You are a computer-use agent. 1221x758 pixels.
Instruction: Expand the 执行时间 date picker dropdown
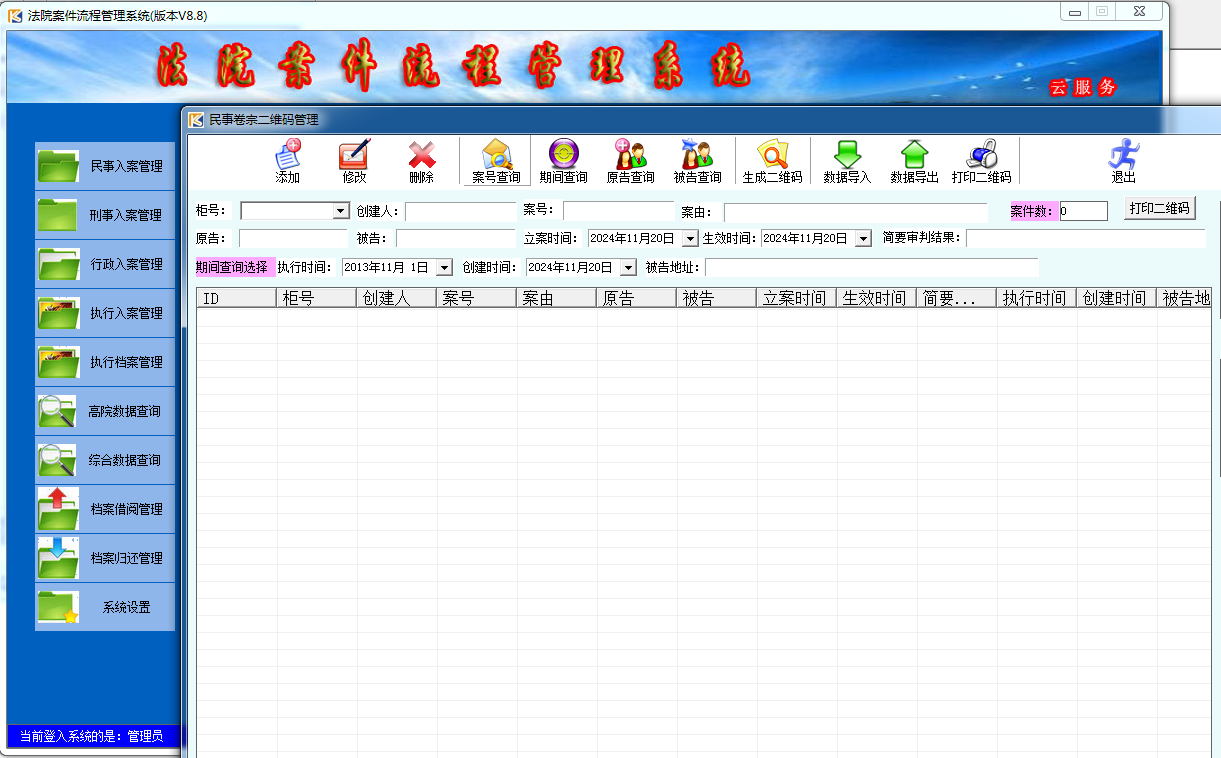444,268
